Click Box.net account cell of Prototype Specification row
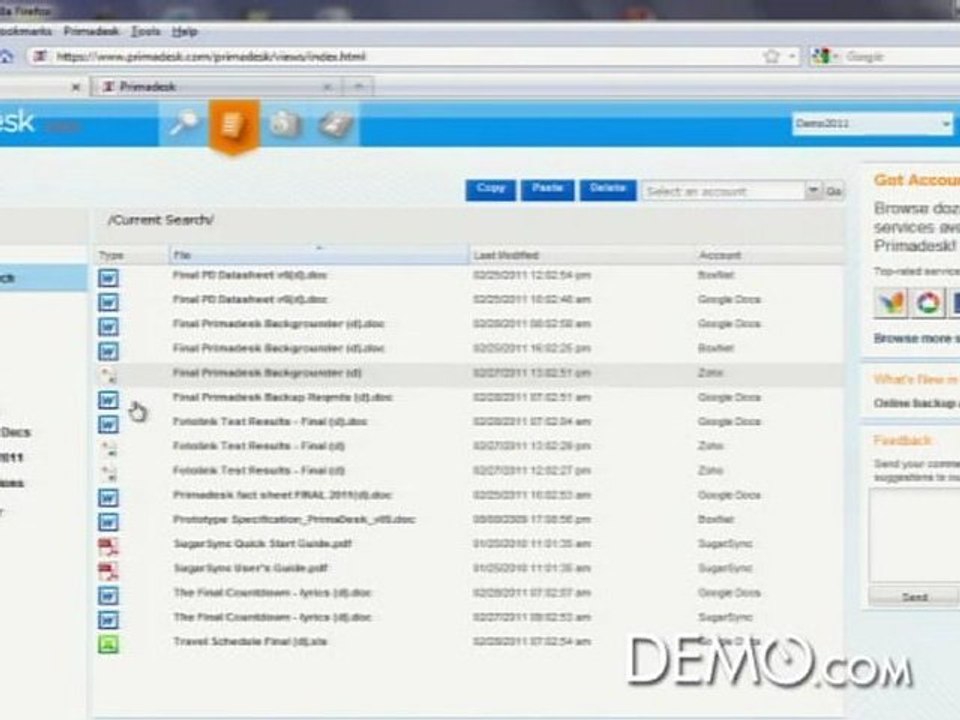The width and height of the screenshot is (960, 720). coord(716,519)
